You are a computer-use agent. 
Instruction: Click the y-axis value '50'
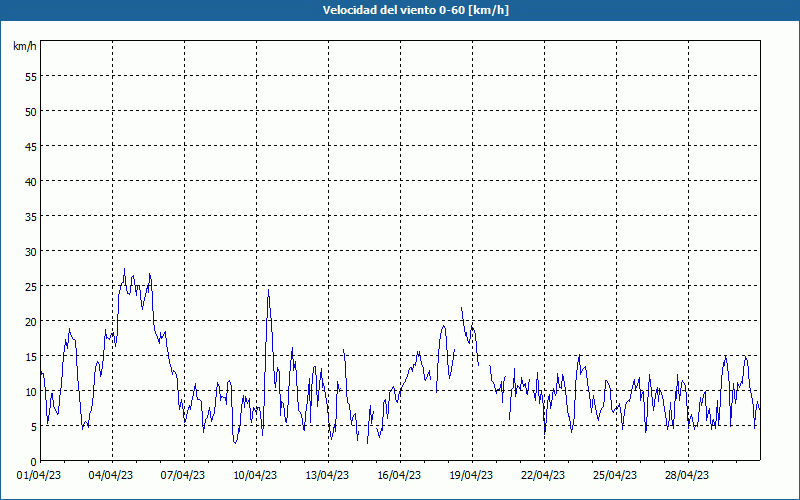31,112
